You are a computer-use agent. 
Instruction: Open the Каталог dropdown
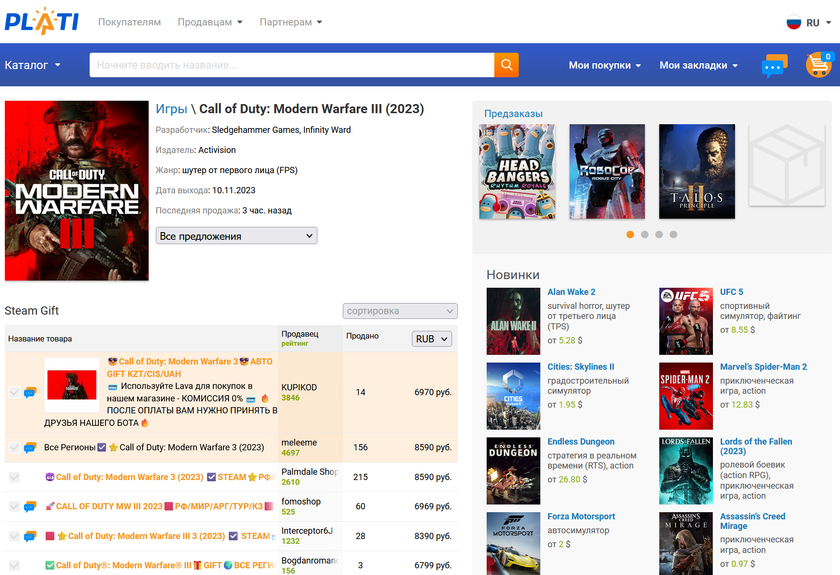[x=33, y=65]
